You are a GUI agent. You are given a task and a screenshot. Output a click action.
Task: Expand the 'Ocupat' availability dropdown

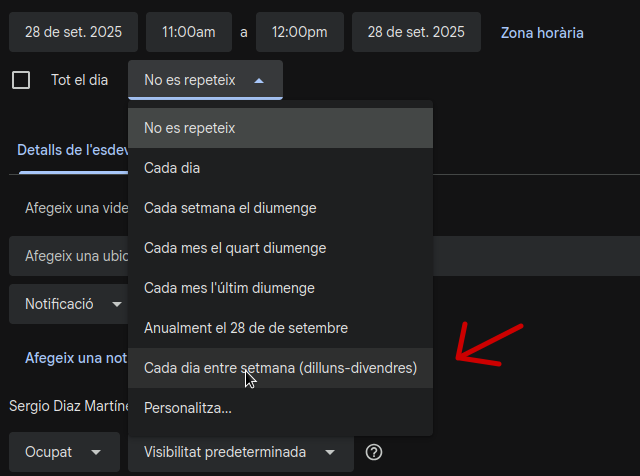tap(63, 452)
